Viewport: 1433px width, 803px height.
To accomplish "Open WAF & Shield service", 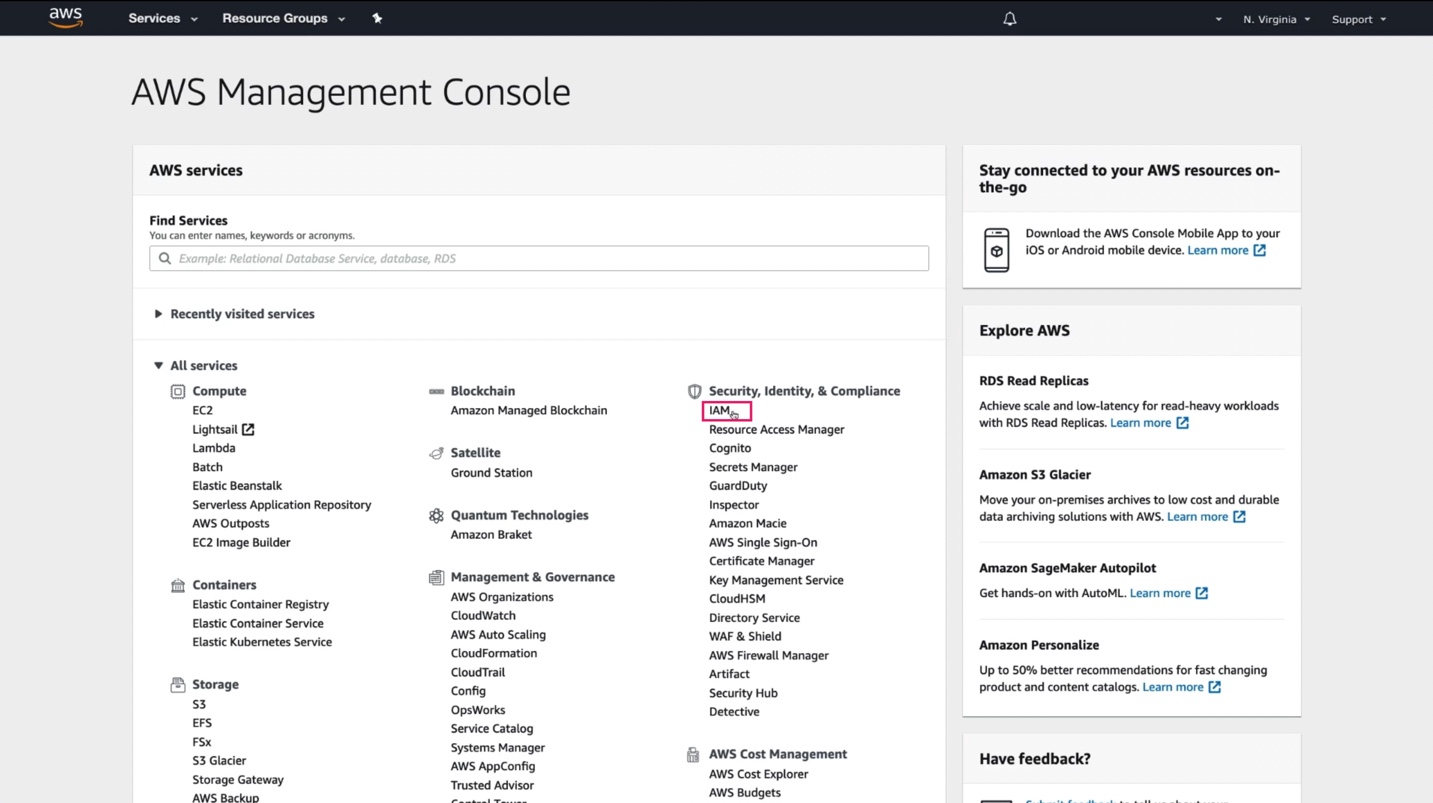I will [745, 636].
